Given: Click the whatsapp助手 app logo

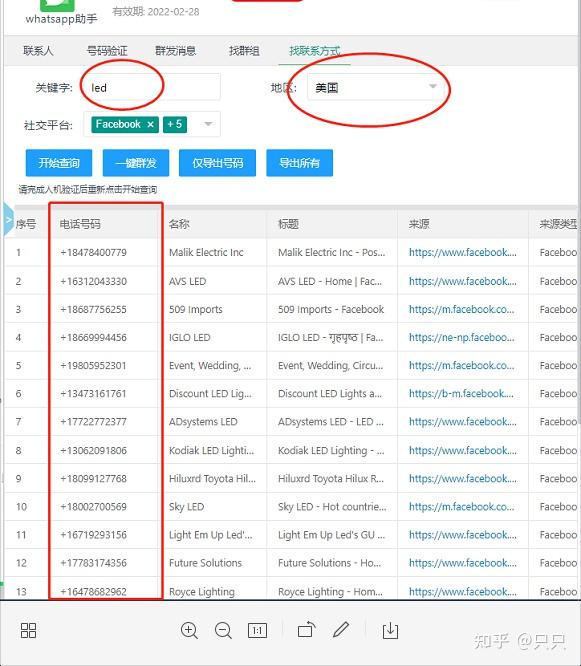Looking at the screenshot, I should point(57,6).
